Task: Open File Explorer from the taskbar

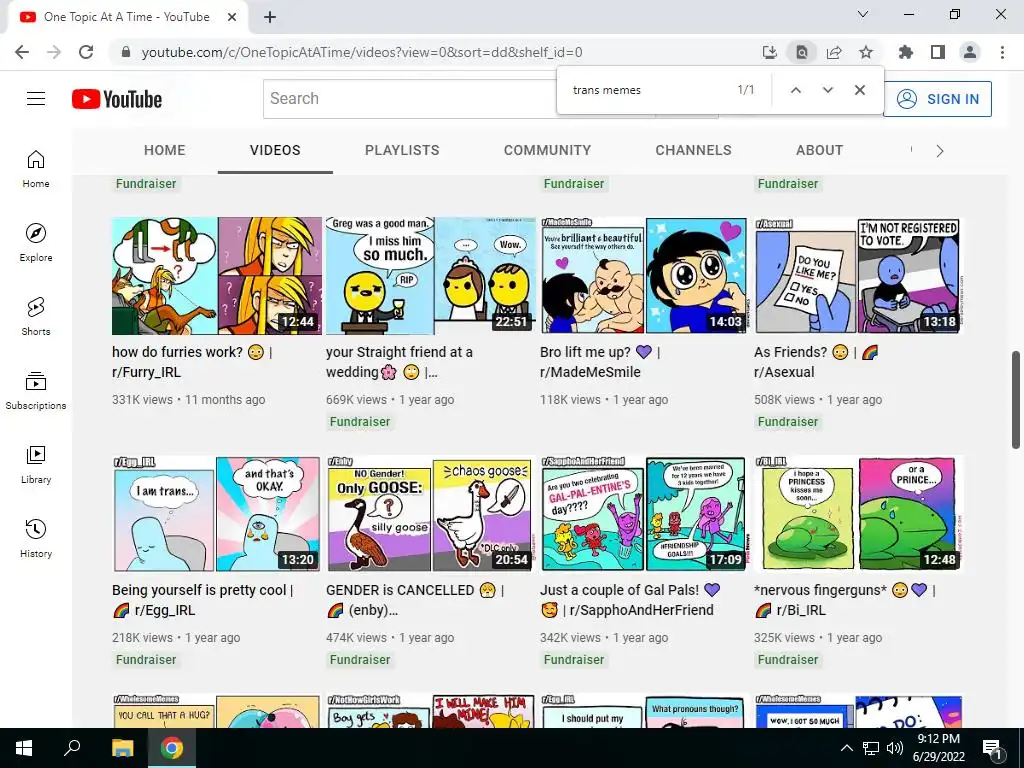Action: point(122,748)
